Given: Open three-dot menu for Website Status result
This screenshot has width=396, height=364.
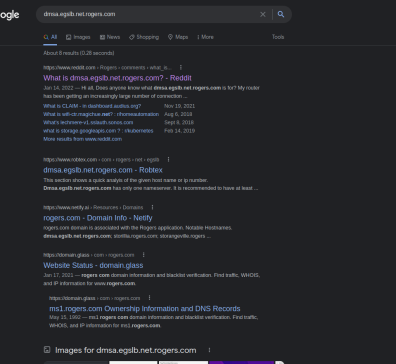Looking at the screenshot, I should point(143,255).
